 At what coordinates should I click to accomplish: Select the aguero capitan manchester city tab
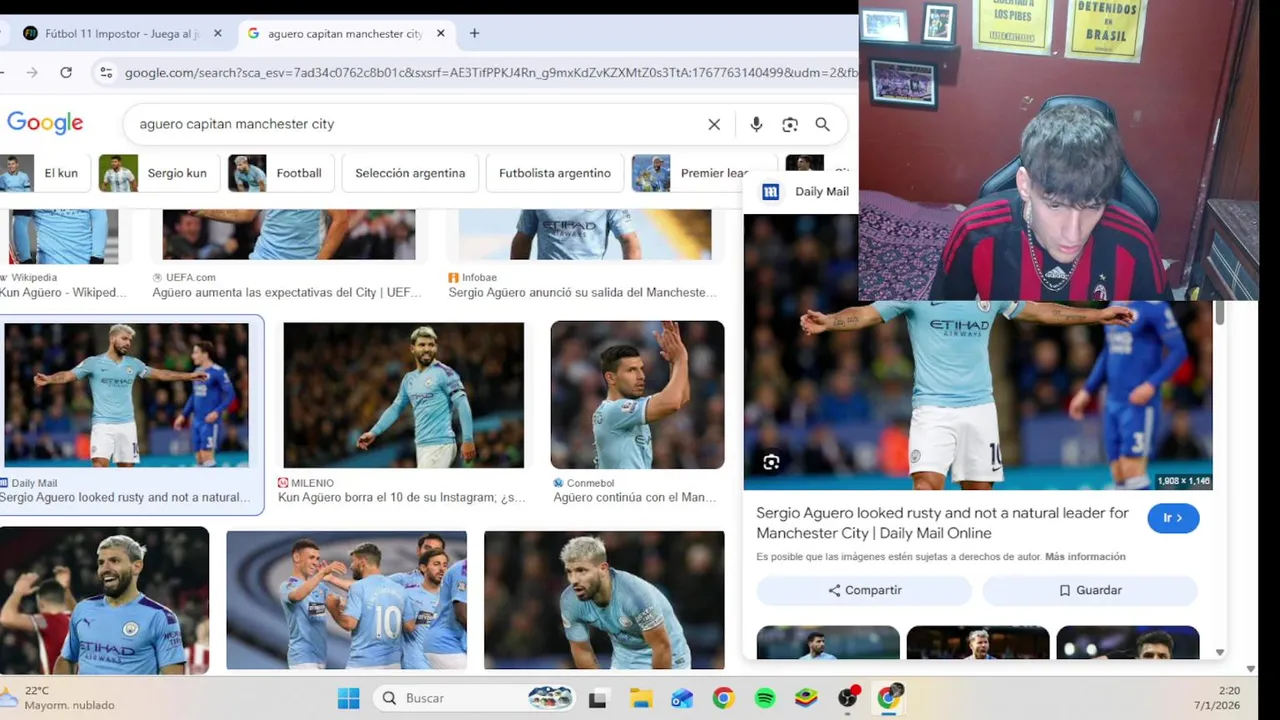point(347,33)
